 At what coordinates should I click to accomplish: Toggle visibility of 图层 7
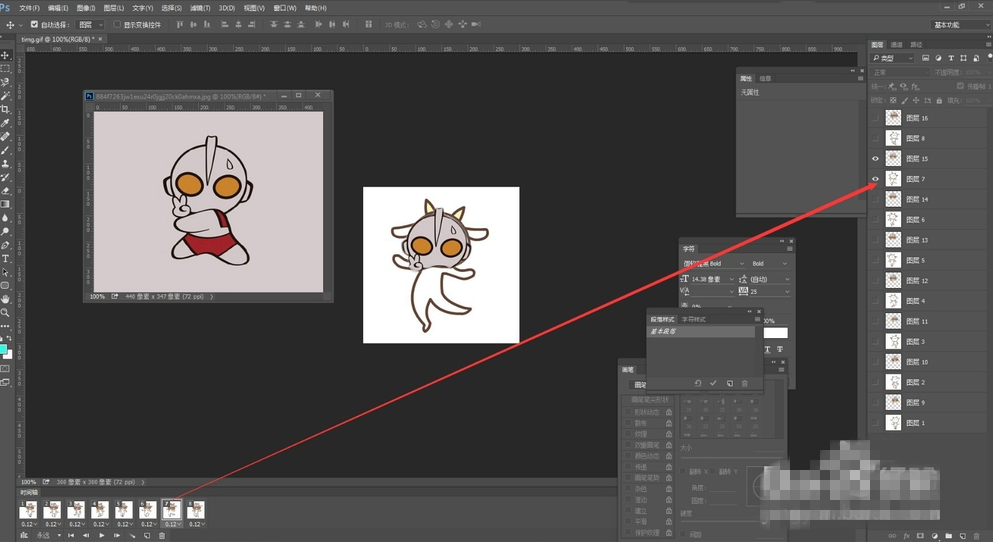pos(876,179)
